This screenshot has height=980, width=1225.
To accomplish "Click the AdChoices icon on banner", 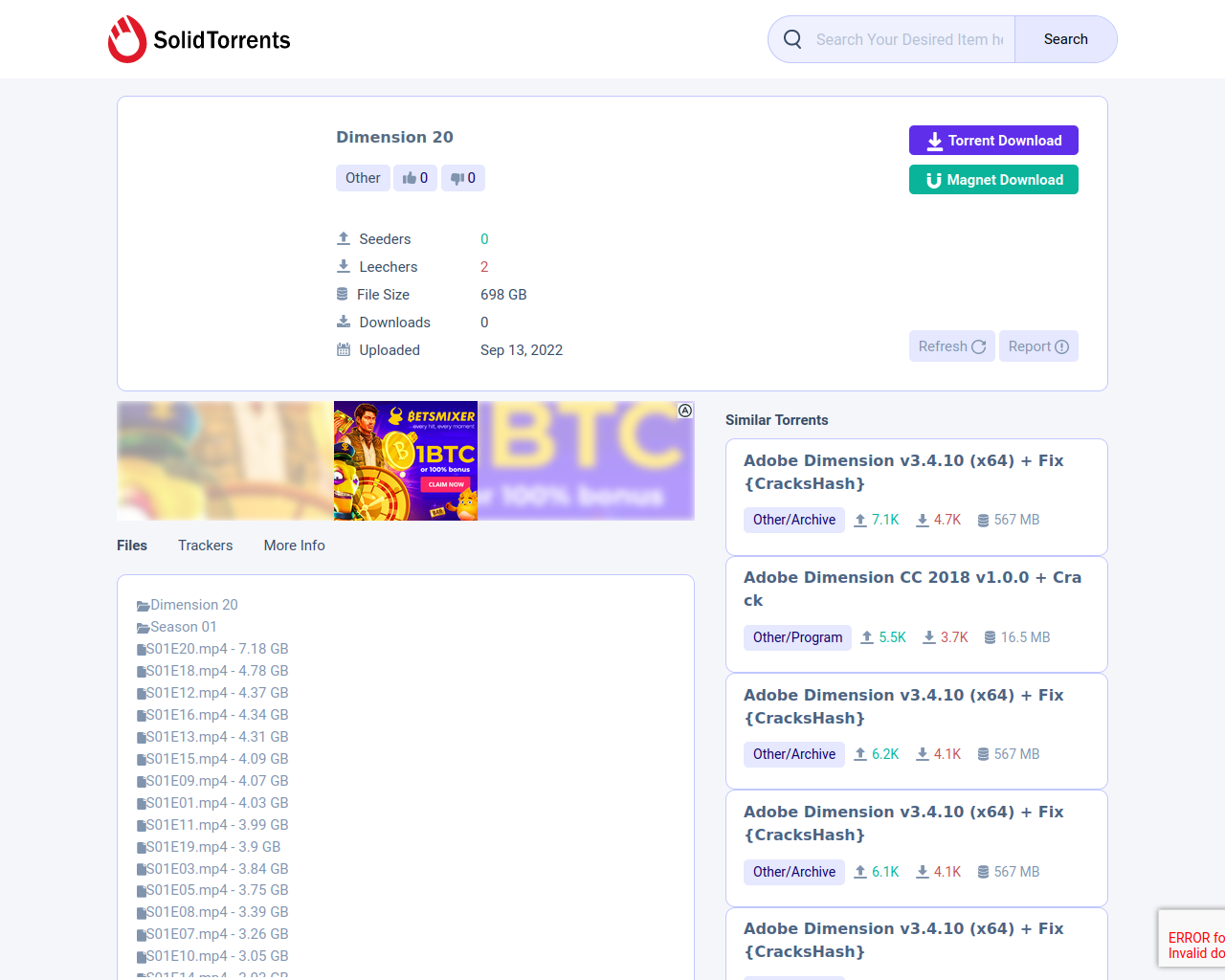I will coord(685,411).
